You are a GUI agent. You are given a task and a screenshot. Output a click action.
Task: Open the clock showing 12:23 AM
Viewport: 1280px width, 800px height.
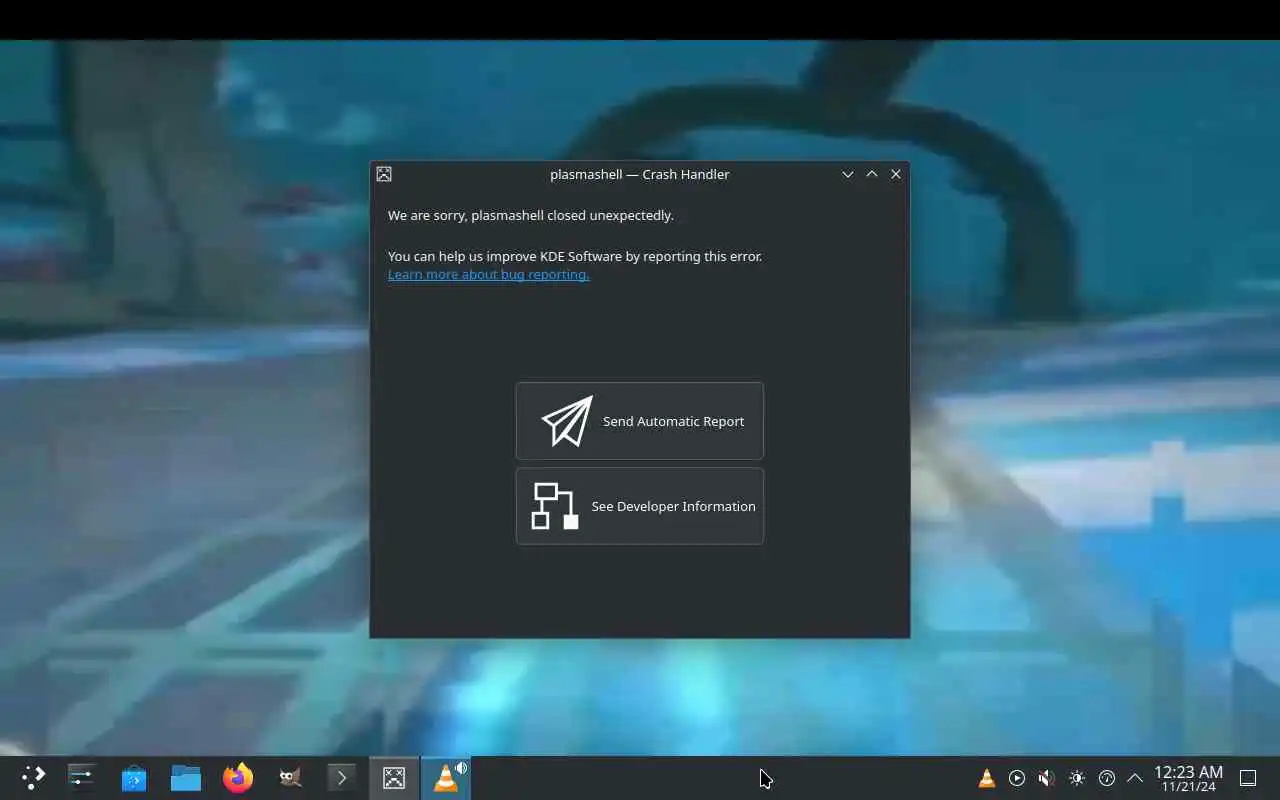pyautogui.click(x=1188, y=778)
